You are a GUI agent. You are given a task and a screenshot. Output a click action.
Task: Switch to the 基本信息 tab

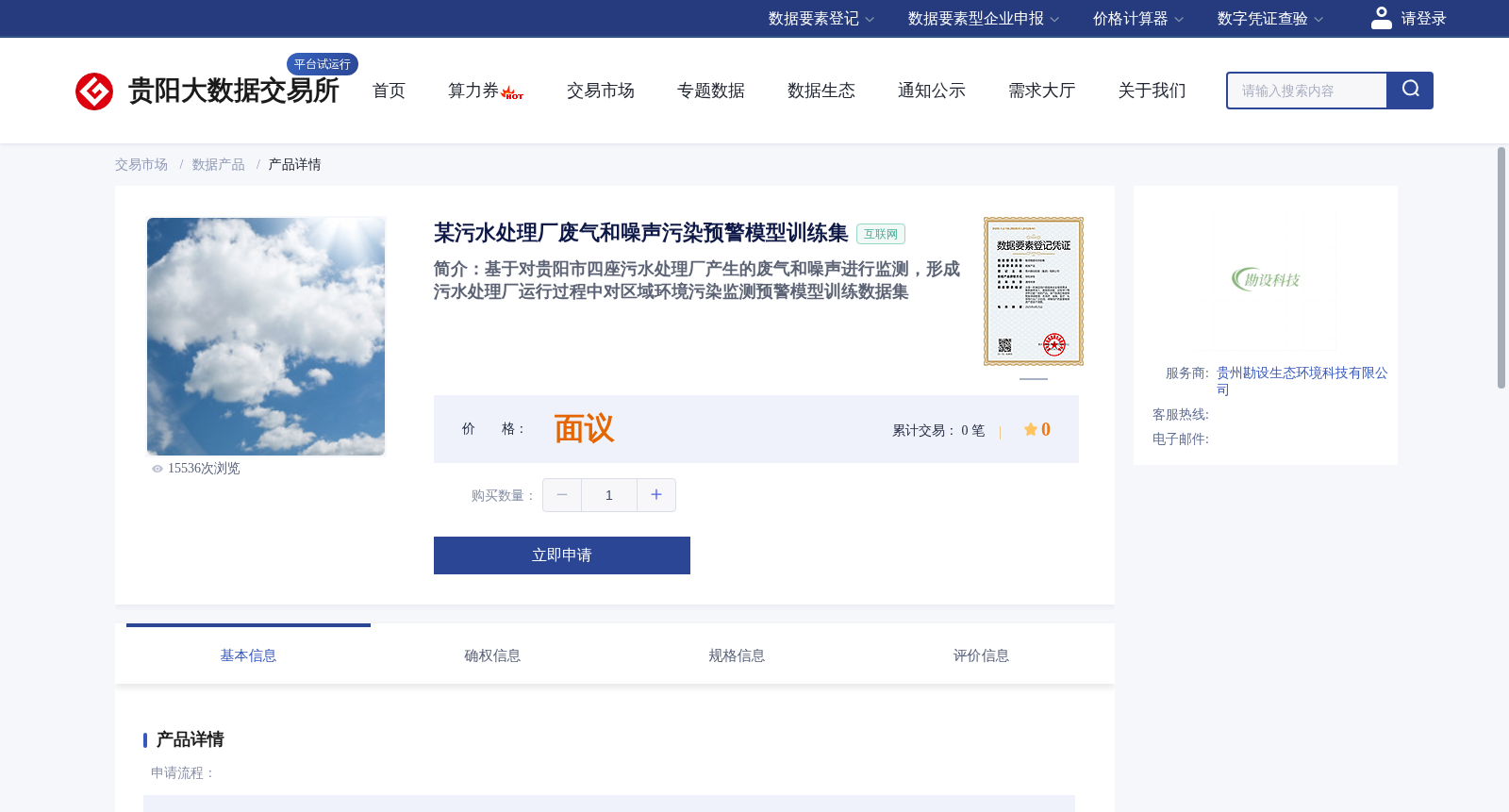coord(248,655)
